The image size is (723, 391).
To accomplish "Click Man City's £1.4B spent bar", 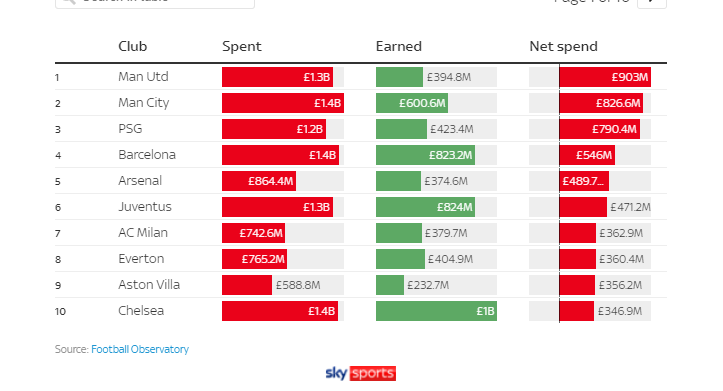I will pos(283,103).
